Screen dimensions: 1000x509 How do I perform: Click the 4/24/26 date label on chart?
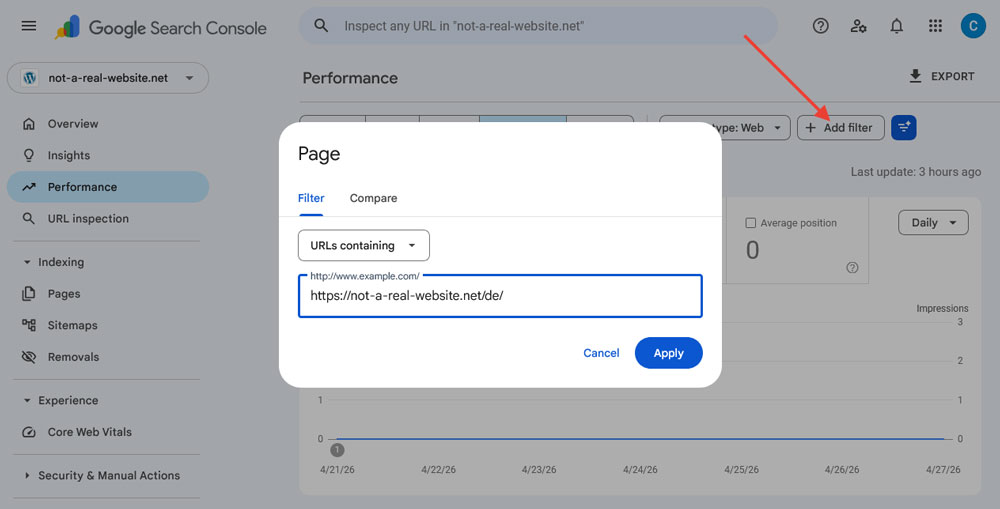tap(640, 469)
